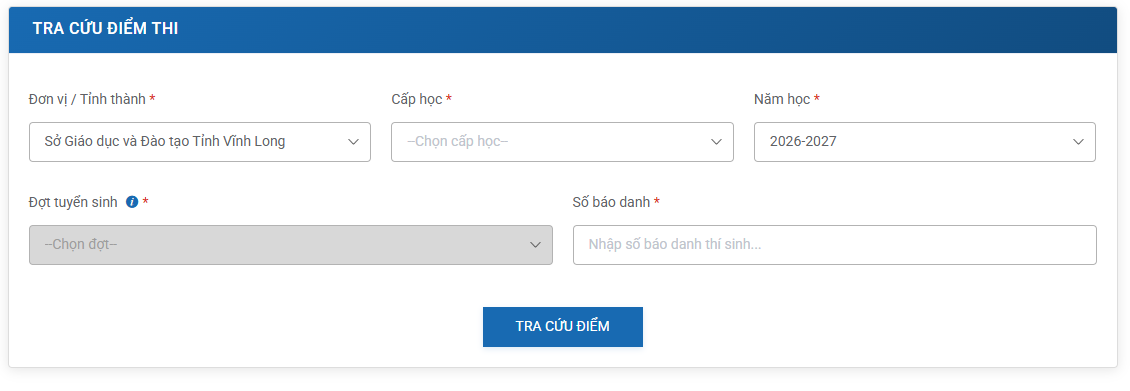The image size is (1130, 391).
Task: Click the red asterisk beside Năm học
Action: pos(817,99)
